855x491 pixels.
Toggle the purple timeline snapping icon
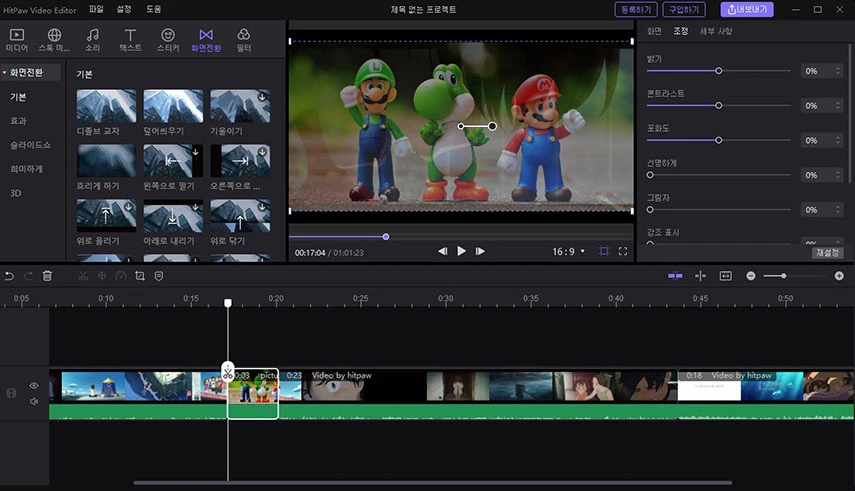pos(675,276)
